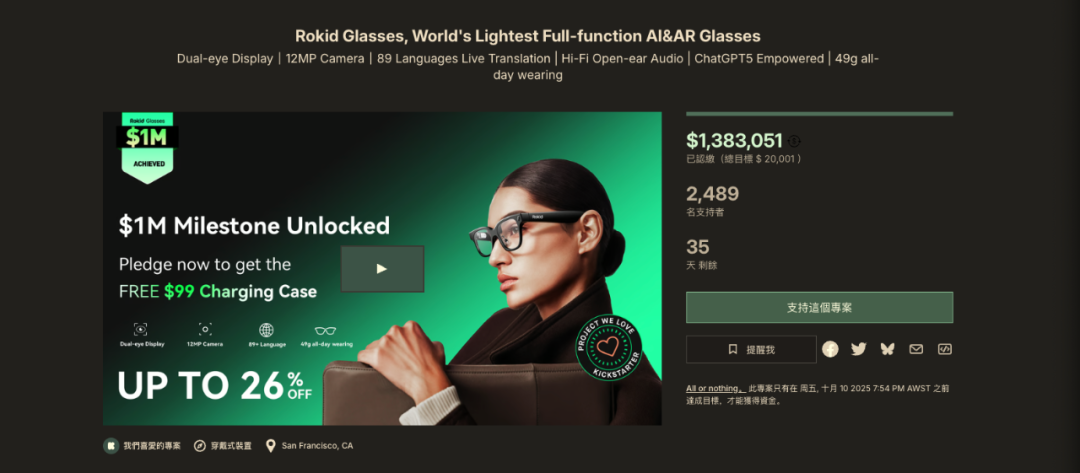Click the green 支持這個專案 button
The width and height of the screenshot is (1080, 473).
pyautogui.click(x=819, y=307)
